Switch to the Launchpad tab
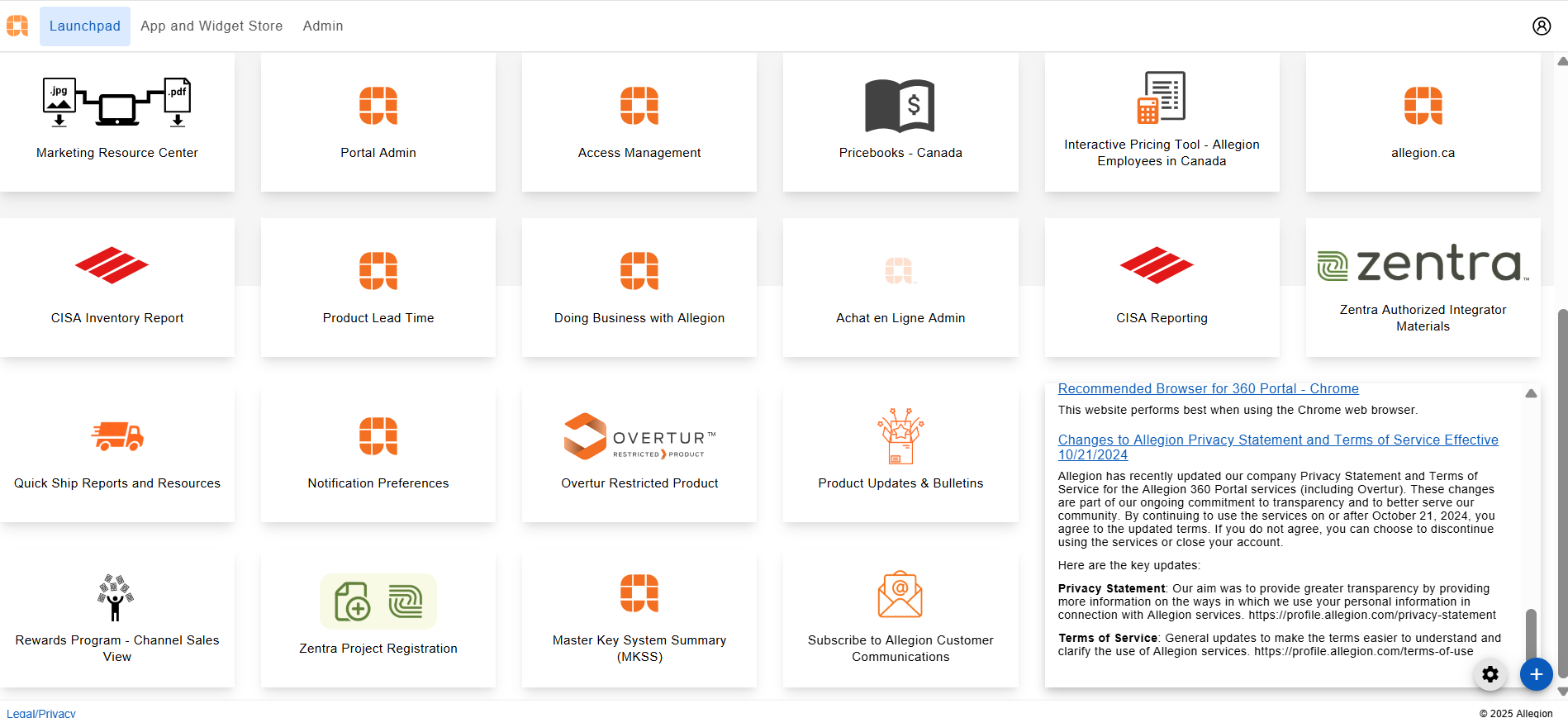The width and height of the screenshot is (1568, 718). 85,26
